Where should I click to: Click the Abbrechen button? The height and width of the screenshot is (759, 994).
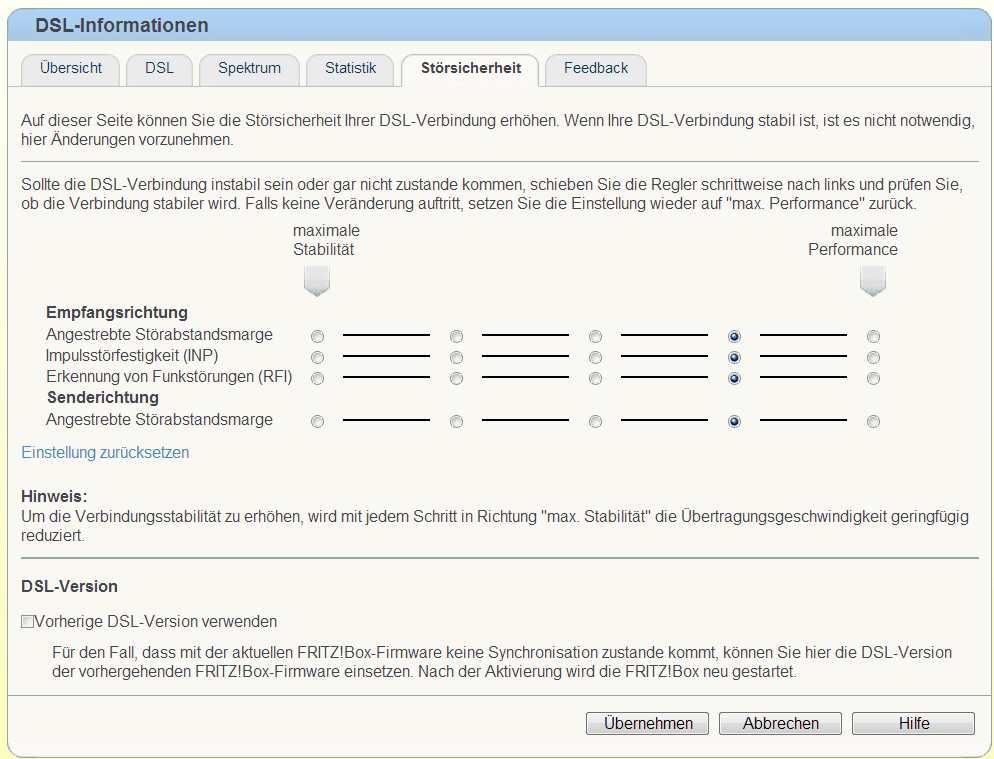(780, 723)
